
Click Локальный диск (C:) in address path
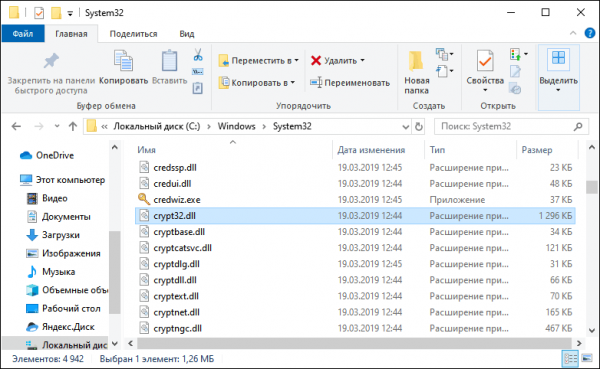point(157,126)
